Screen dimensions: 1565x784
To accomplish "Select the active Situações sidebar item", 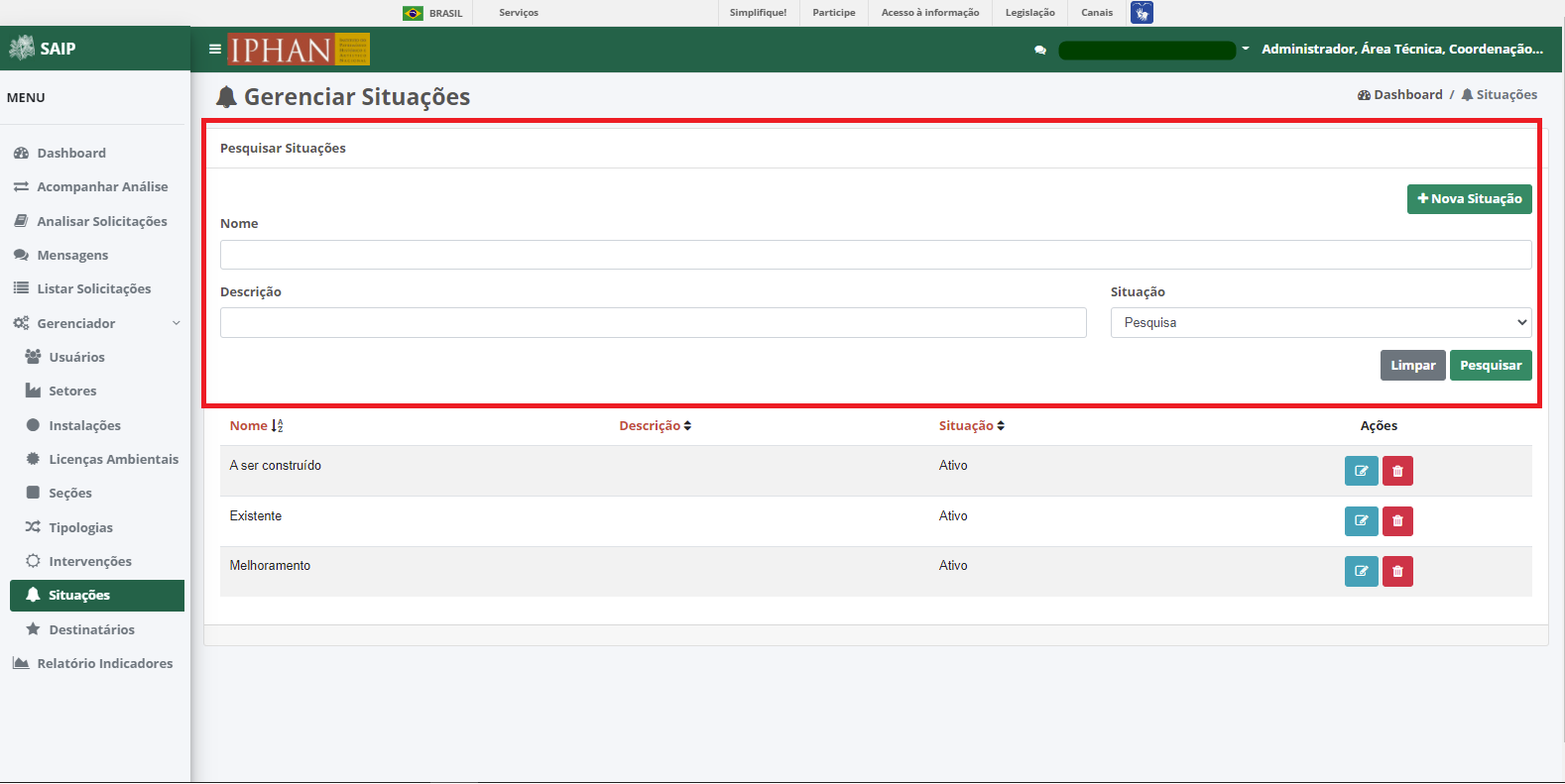I will pos(97,596).
